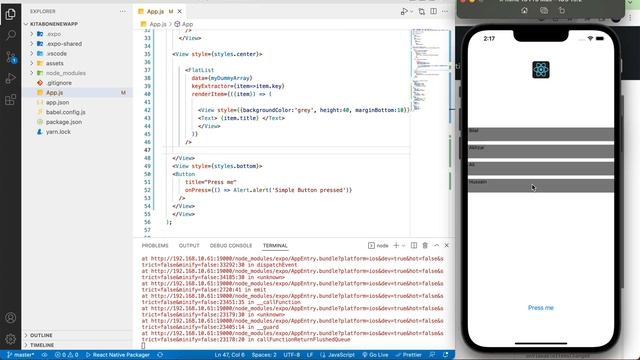Open the editor more actions ellipsis

445,11
